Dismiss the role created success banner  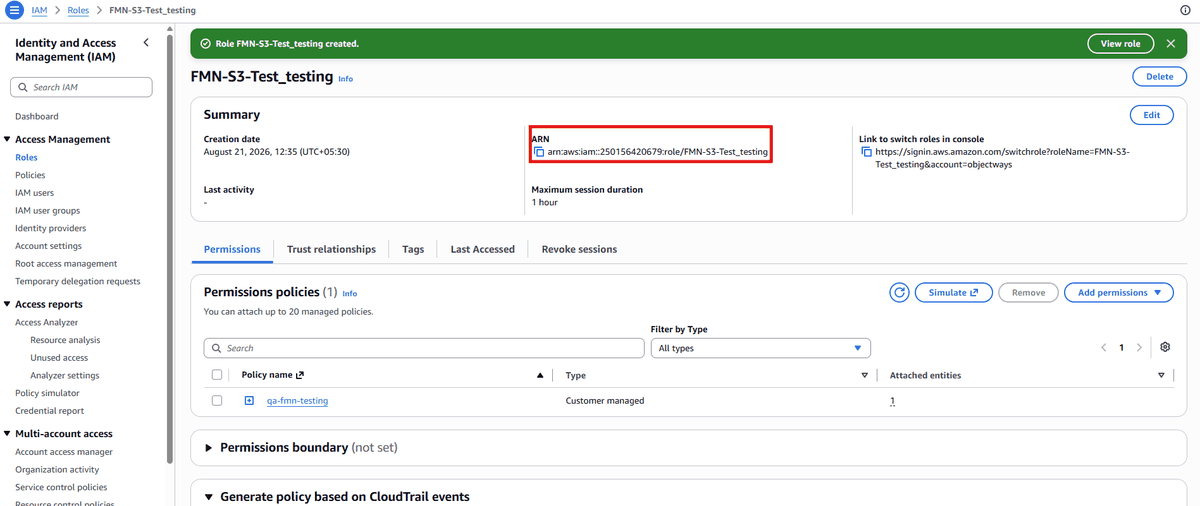tap(1170, 44)
